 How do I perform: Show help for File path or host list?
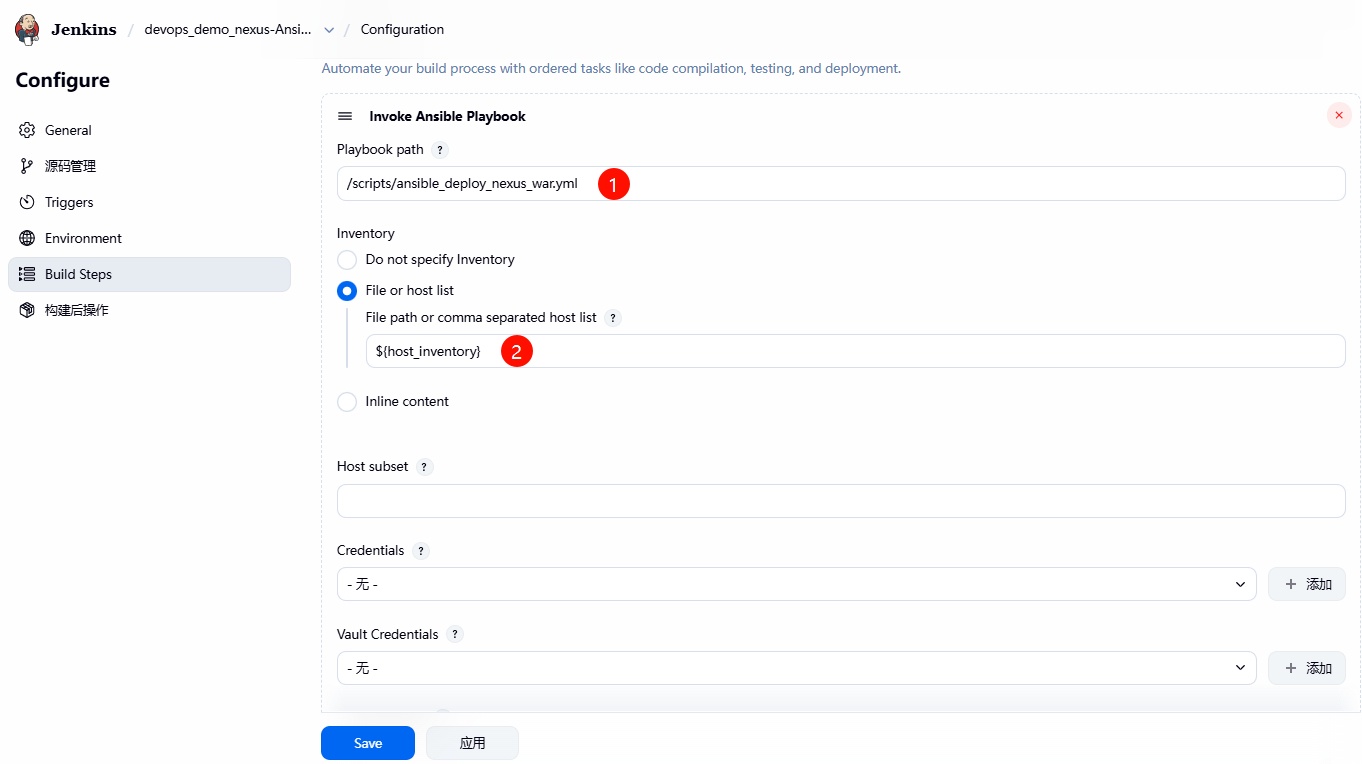[x=613, y=318]
